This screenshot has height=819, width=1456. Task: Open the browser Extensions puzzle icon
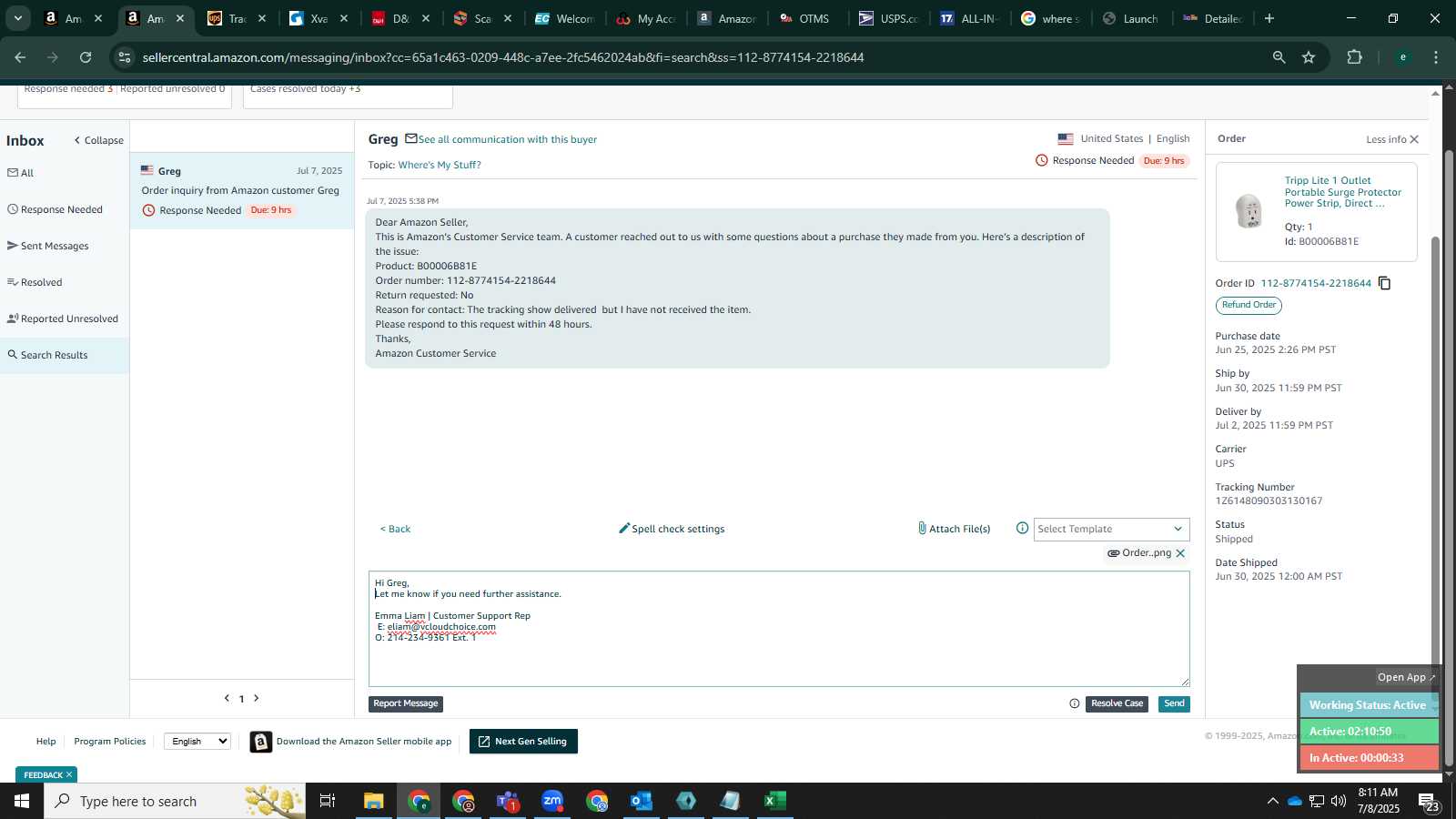[x=1354, y=57]
